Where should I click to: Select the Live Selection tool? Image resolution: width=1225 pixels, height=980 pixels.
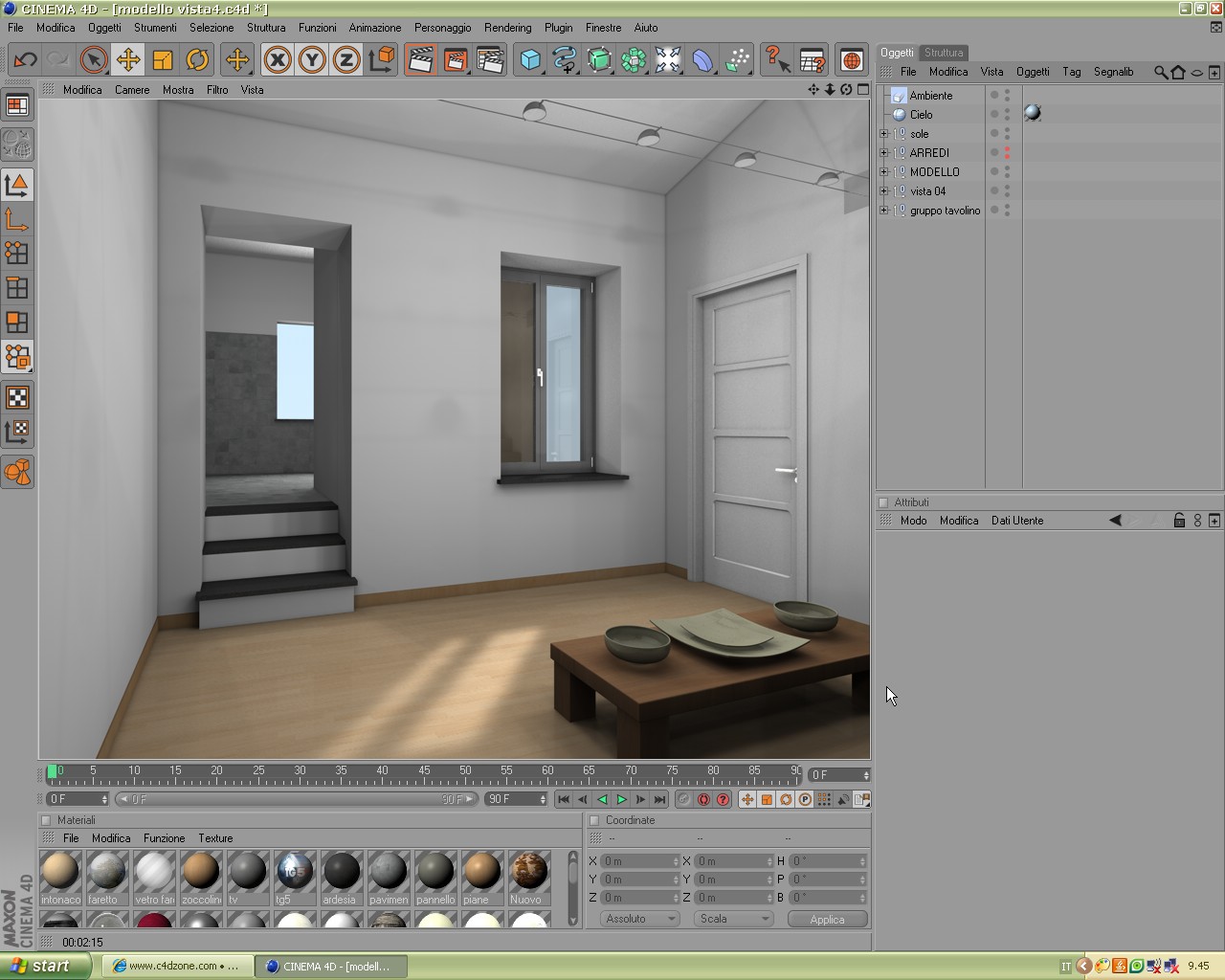click(94, 60)
